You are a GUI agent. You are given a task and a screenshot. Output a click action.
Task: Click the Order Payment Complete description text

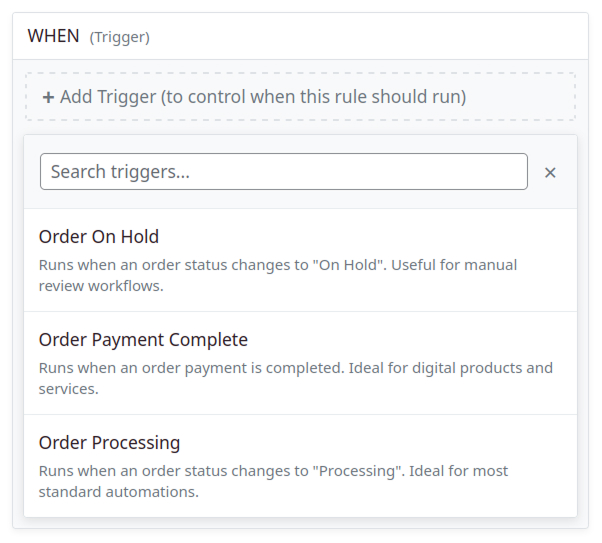[x=295, y=368]
